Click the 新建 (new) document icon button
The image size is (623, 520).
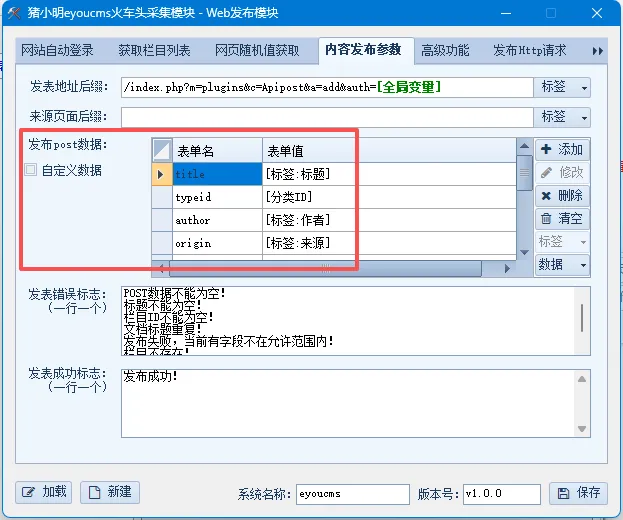tap(109, 492)
